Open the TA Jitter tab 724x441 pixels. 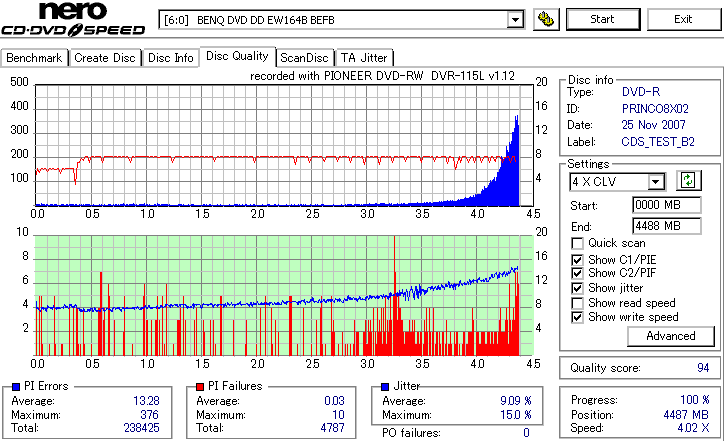point(364,58)
